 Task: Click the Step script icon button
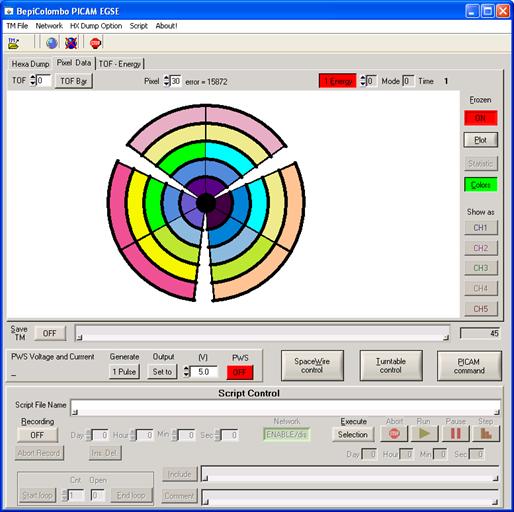[x=486, y=433]
